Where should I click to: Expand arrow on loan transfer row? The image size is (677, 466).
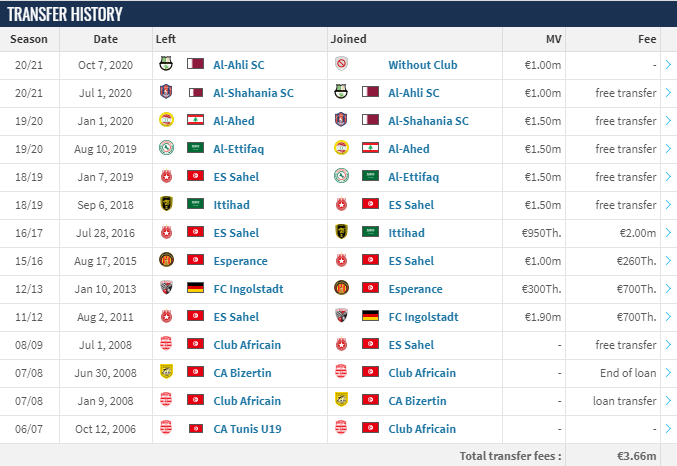[x=668, y=401]
